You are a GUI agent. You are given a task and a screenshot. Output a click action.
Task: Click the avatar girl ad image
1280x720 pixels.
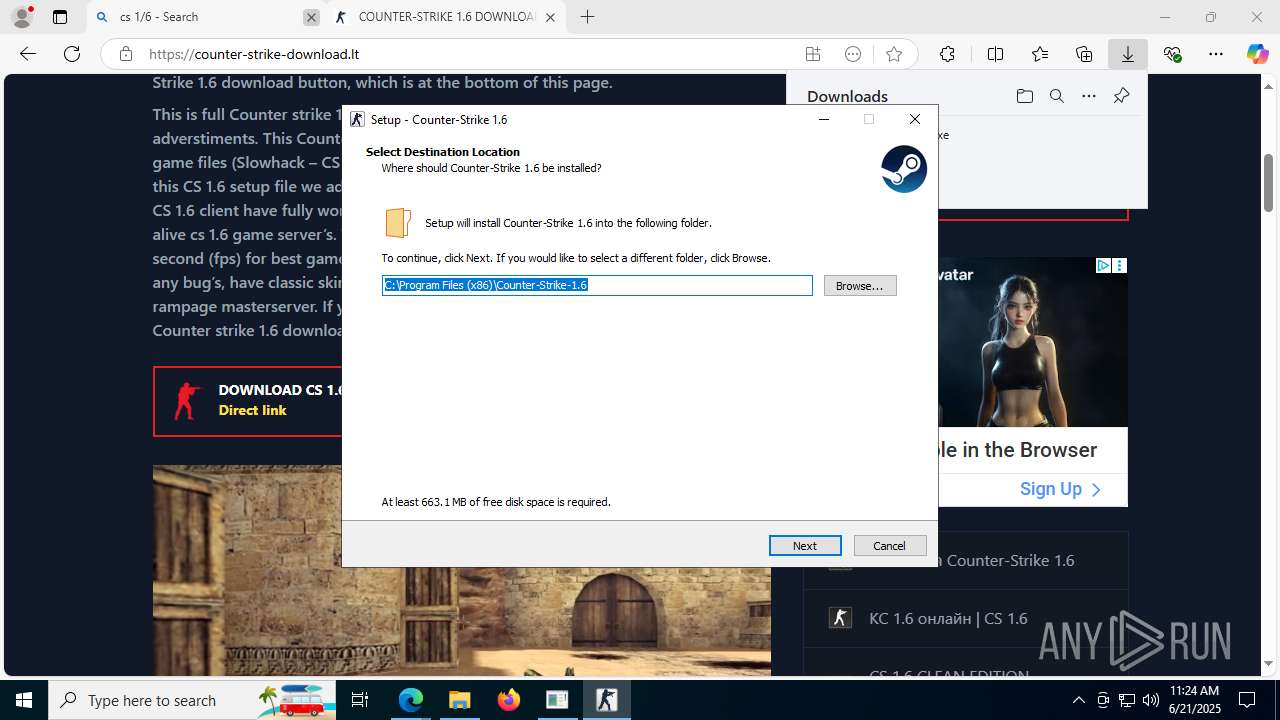[x=1033, y=342]
